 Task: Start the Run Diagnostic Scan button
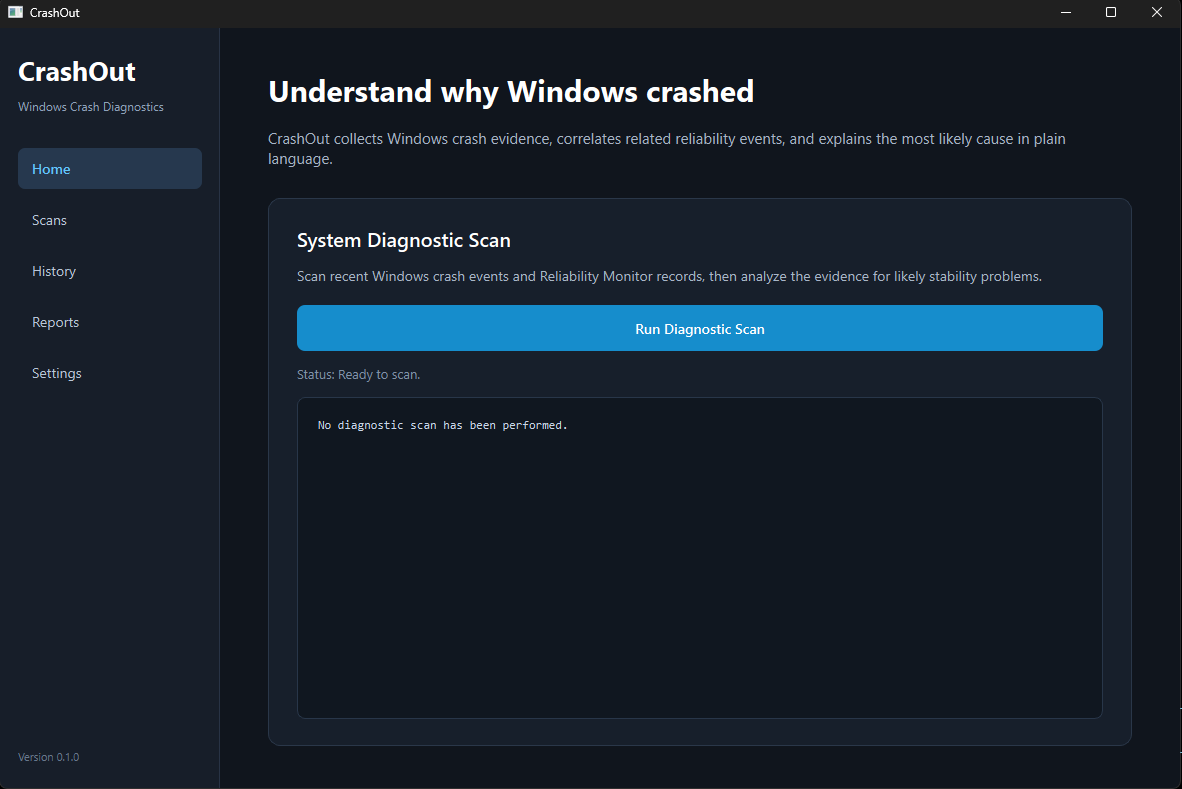pyautogui.click(x=700, y=329)
